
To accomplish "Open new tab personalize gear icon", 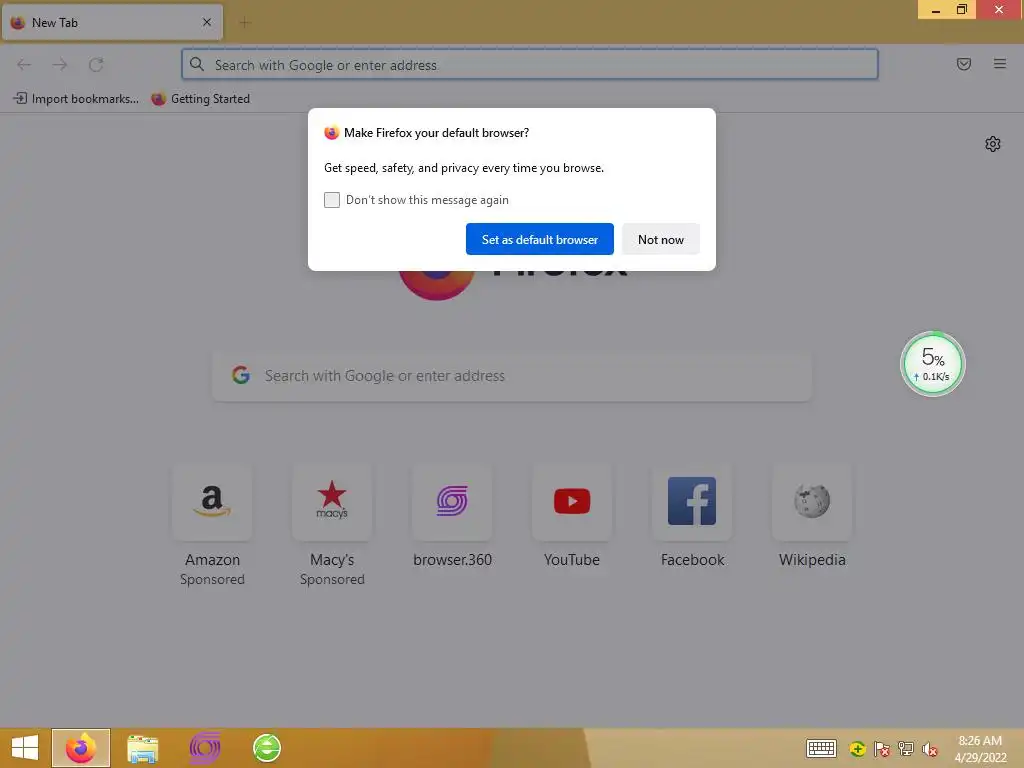I will tap(993, 144).
